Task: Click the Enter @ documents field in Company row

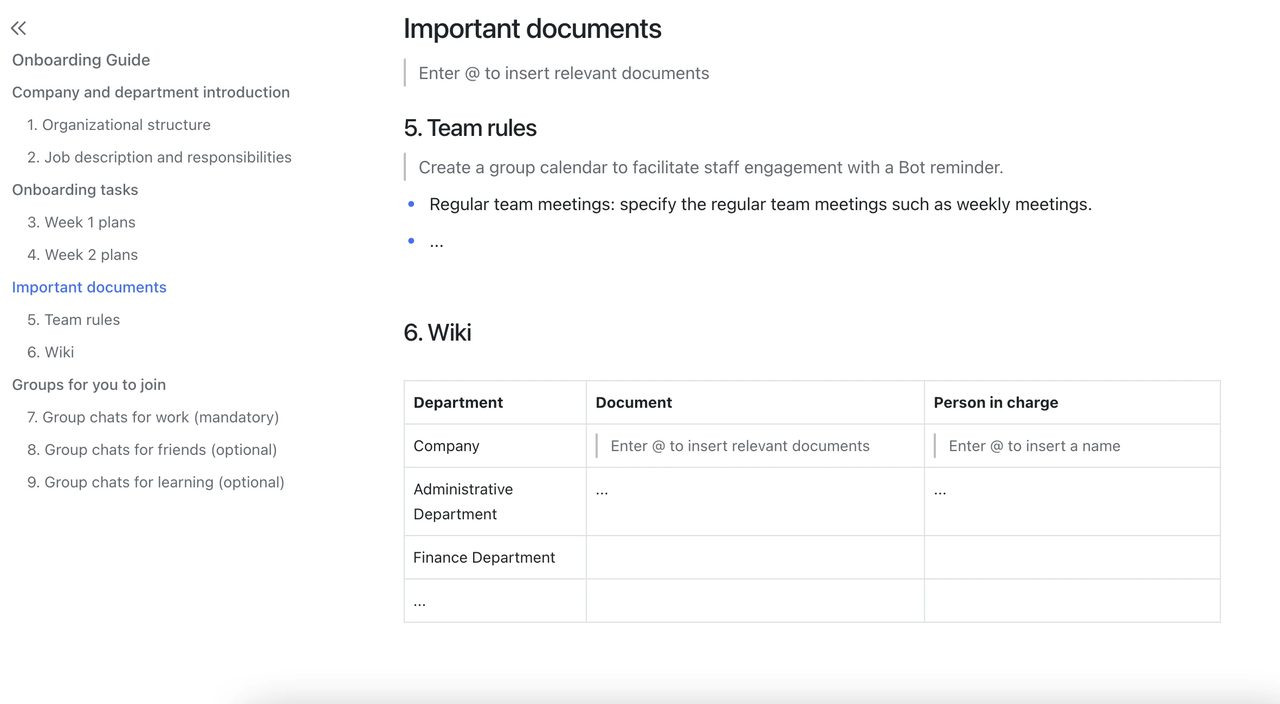Action: point(740,446)
